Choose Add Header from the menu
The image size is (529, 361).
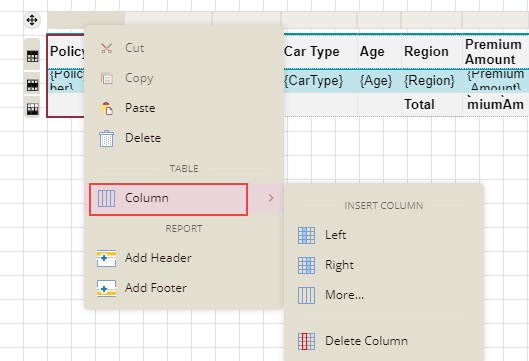click(x=184, y=258)
